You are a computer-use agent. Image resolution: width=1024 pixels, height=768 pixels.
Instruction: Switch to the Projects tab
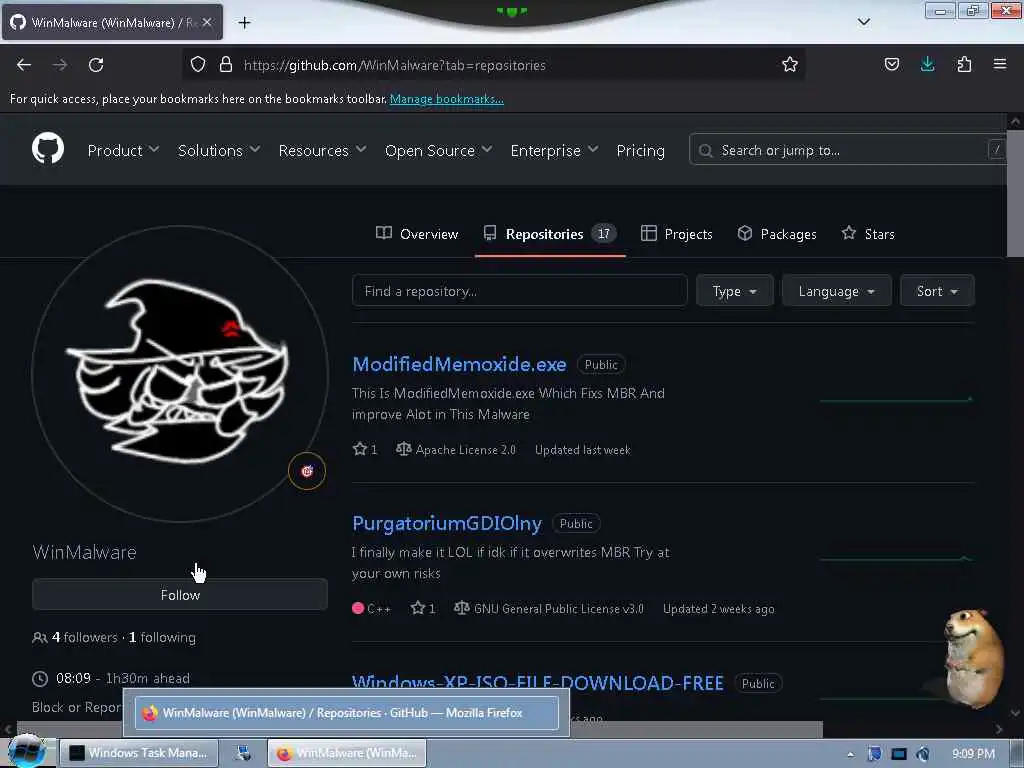(x=676, y=234)
